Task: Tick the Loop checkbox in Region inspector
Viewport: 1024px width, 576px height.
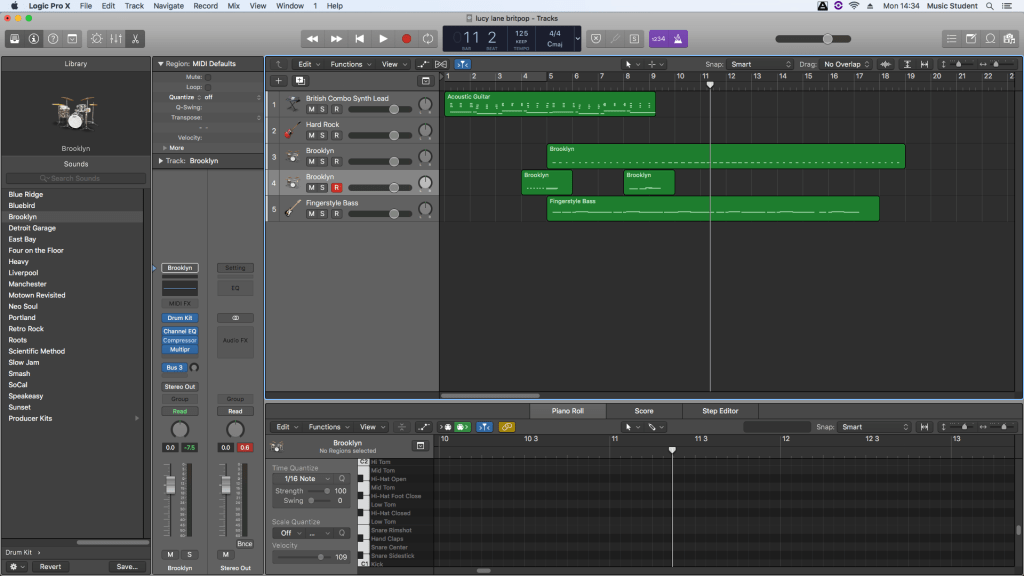Action: 206,87
